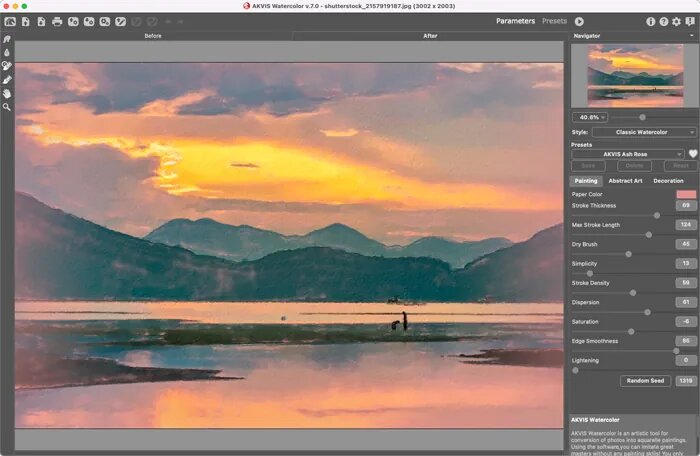This screenshot has width=700, height=456.
Task: Switch to the Abstract Art tab
Action: pyautogui.click(x=625, y=181)
